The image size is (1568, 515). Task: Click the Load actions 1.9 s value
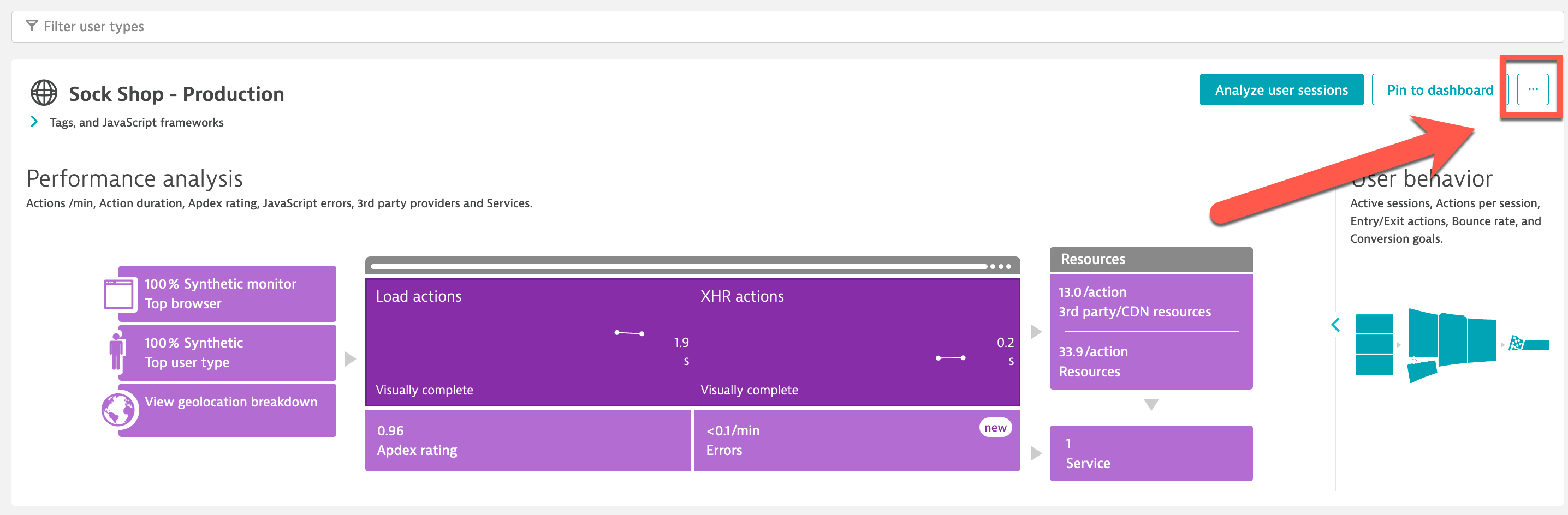pos(682,351)
